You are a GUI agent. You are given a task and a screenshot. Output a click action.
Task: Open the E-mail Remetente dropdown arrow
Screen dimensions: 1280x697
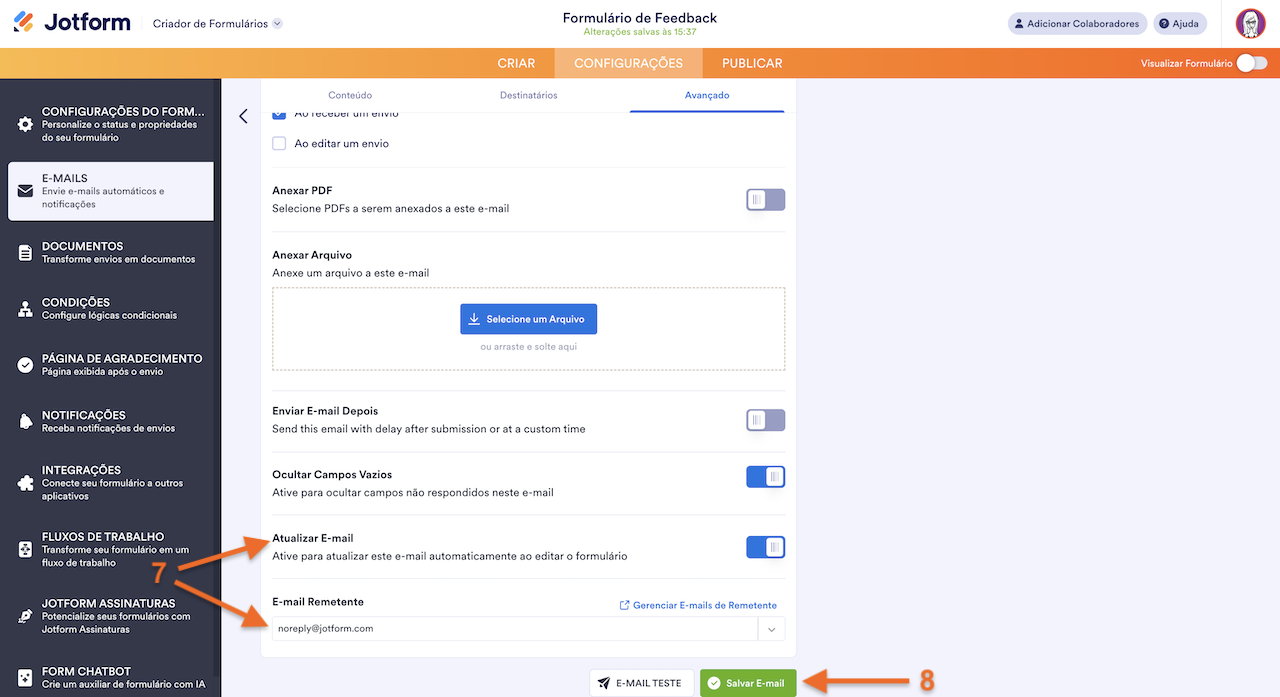coord(772,629)
